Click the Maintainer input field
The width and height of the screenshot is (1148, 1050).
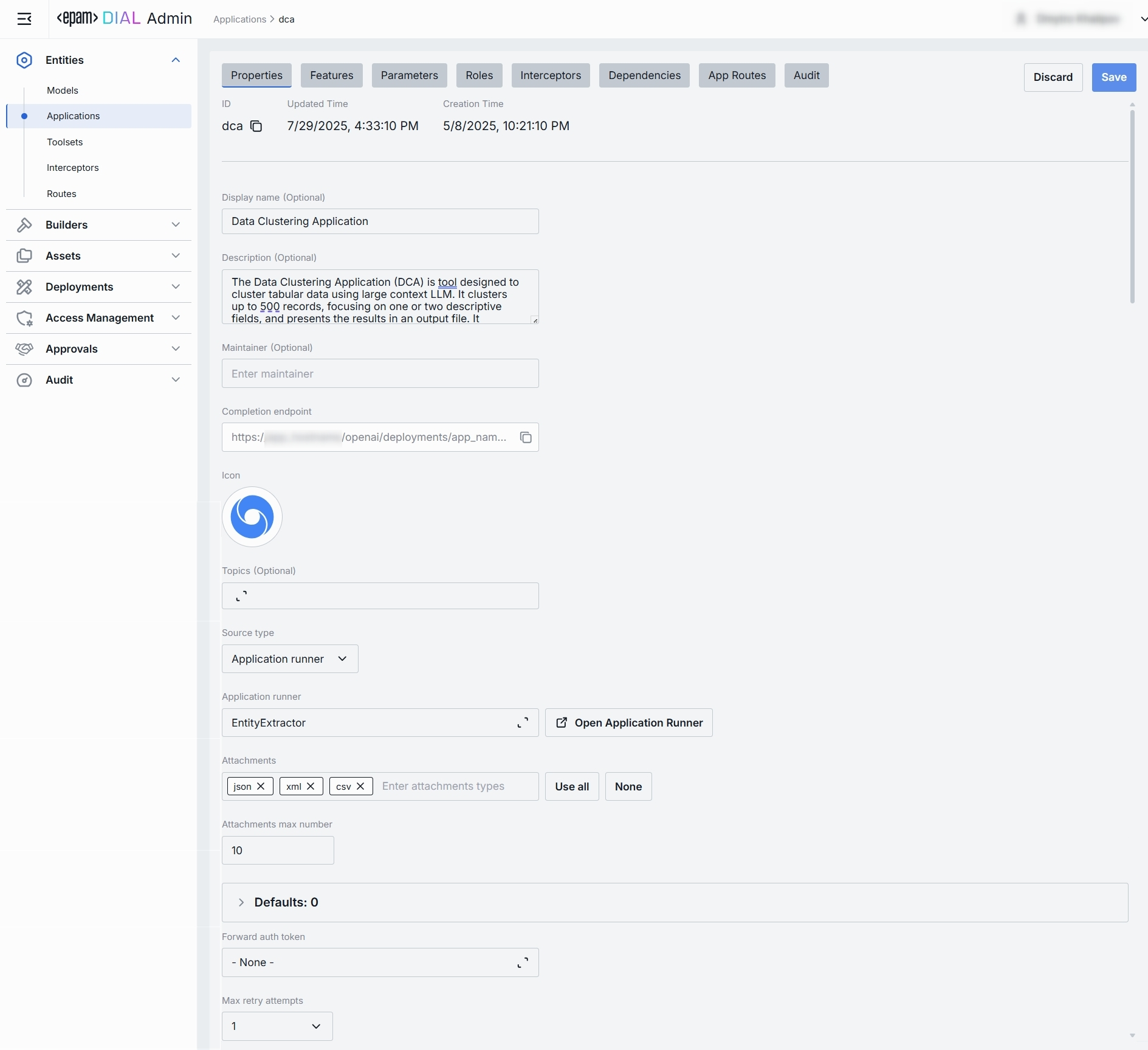click(x=380, y=373)
